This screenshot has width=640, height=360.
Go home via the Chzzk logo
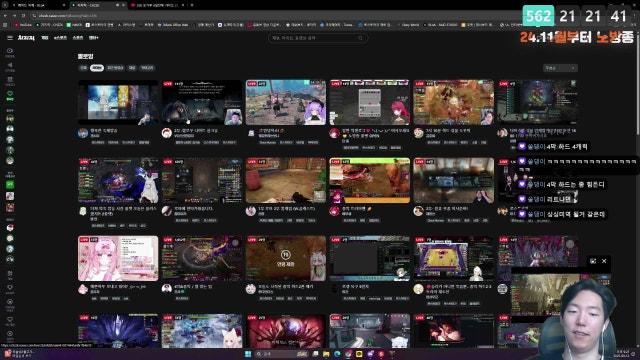click(x=26, y=38)
